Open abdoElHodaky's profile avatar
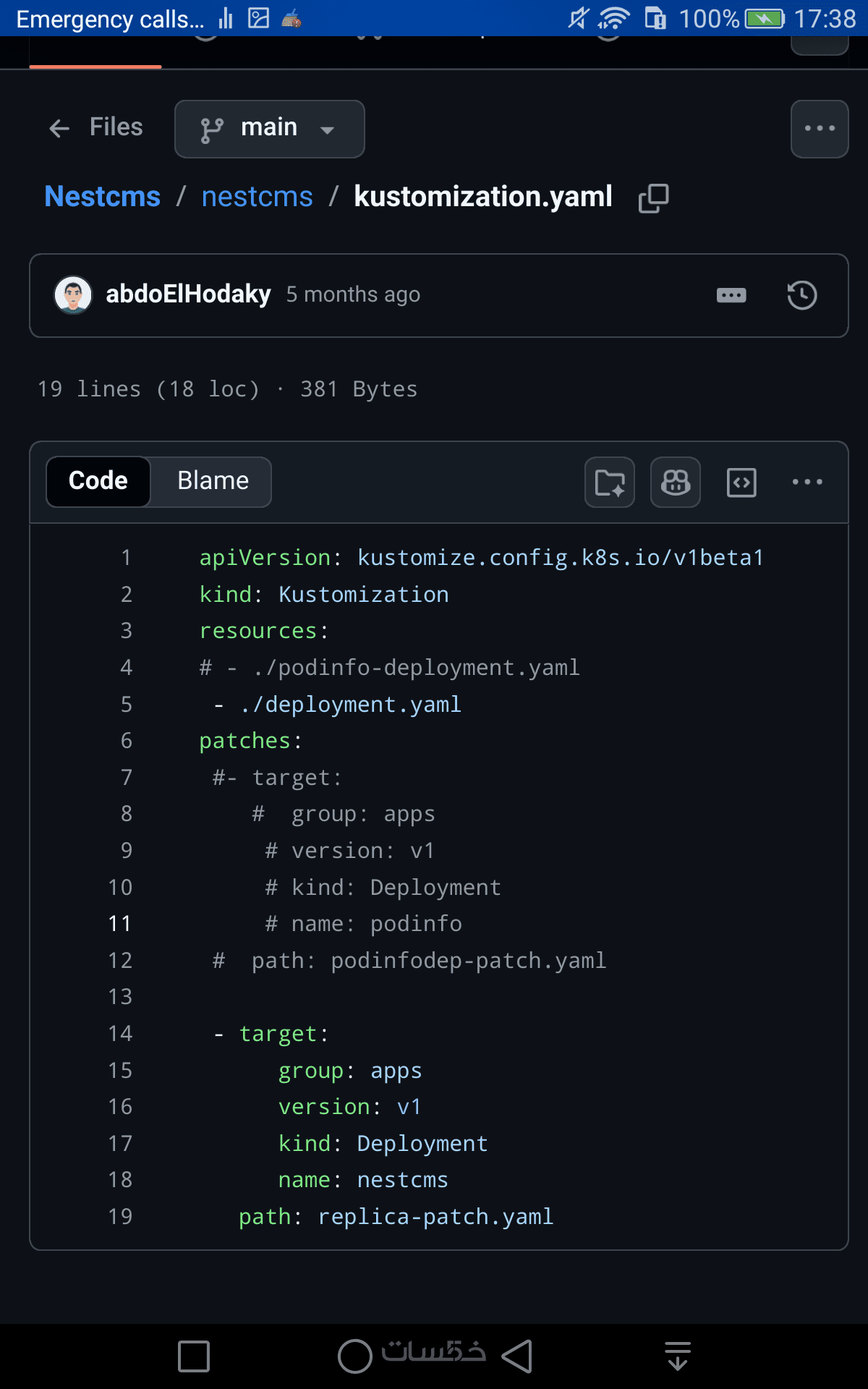 pos(73,295)
